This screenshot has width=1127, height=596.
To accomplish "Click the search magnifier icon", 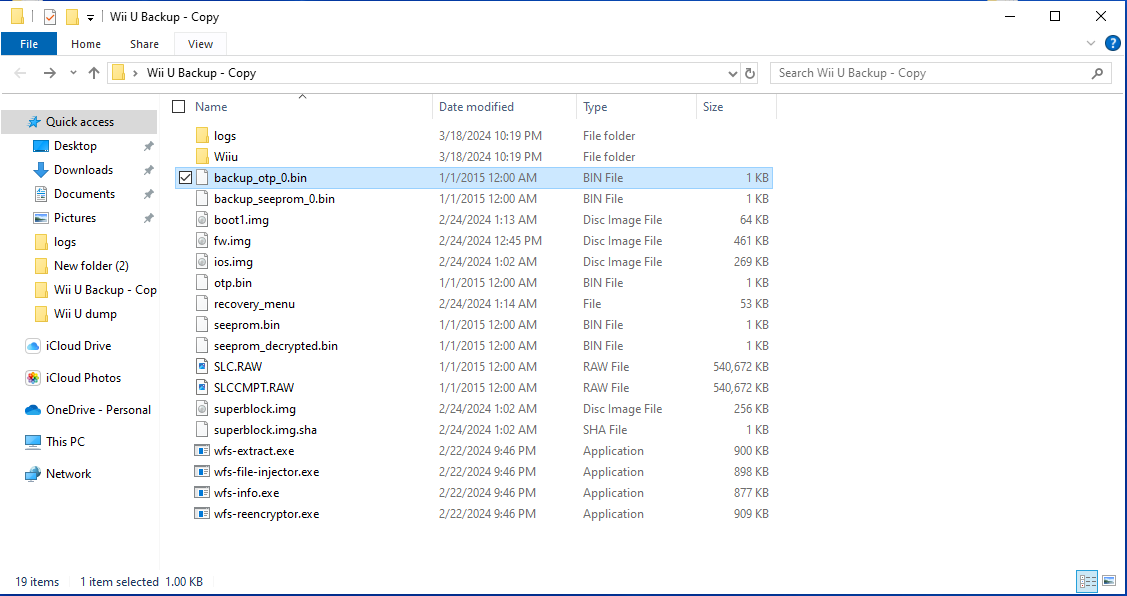I will (x=1097, y=73).
